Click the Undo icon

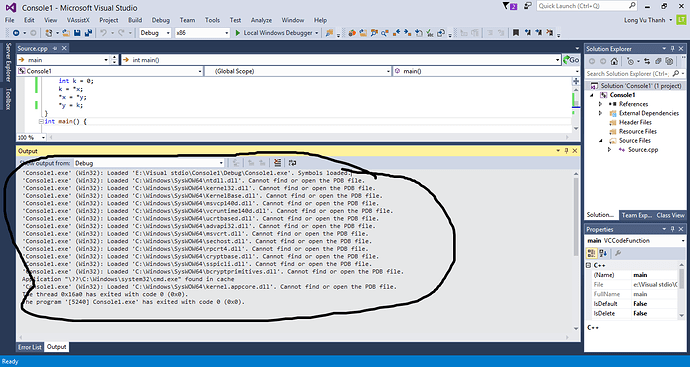coord(103,33)
